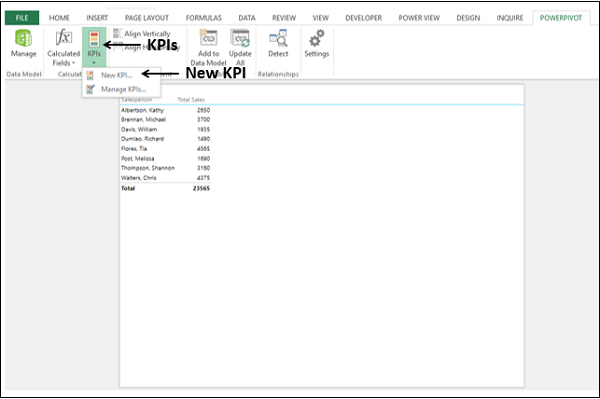Image resolution: width=600 pixels, height=399 pixels.
Task: Click the 4375 sales value
Action: tap(203, 178)
